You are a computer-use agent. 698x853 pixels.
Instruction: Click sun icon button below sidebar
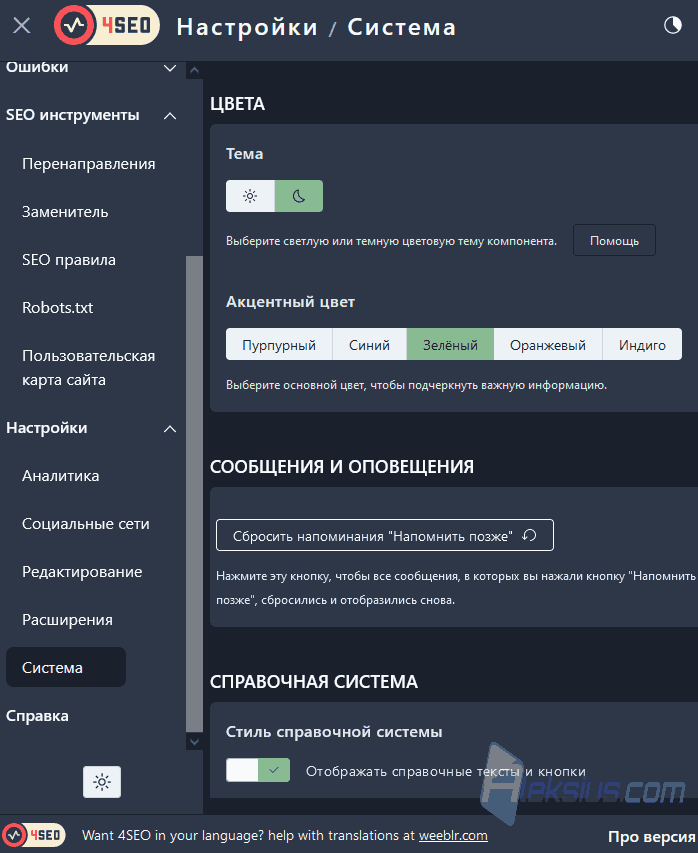102,782
